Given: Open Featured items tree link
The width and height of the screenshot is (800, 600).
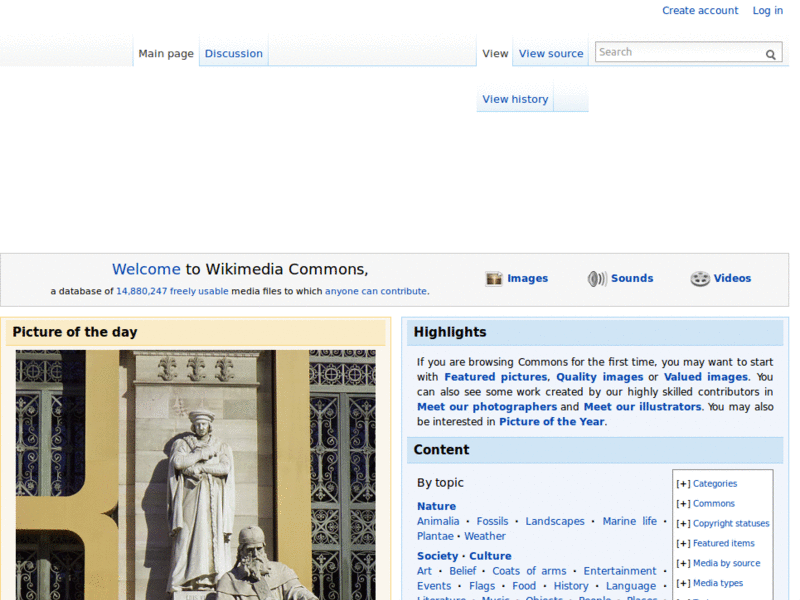Looking at the screenshot, I should tap(723, 543).
